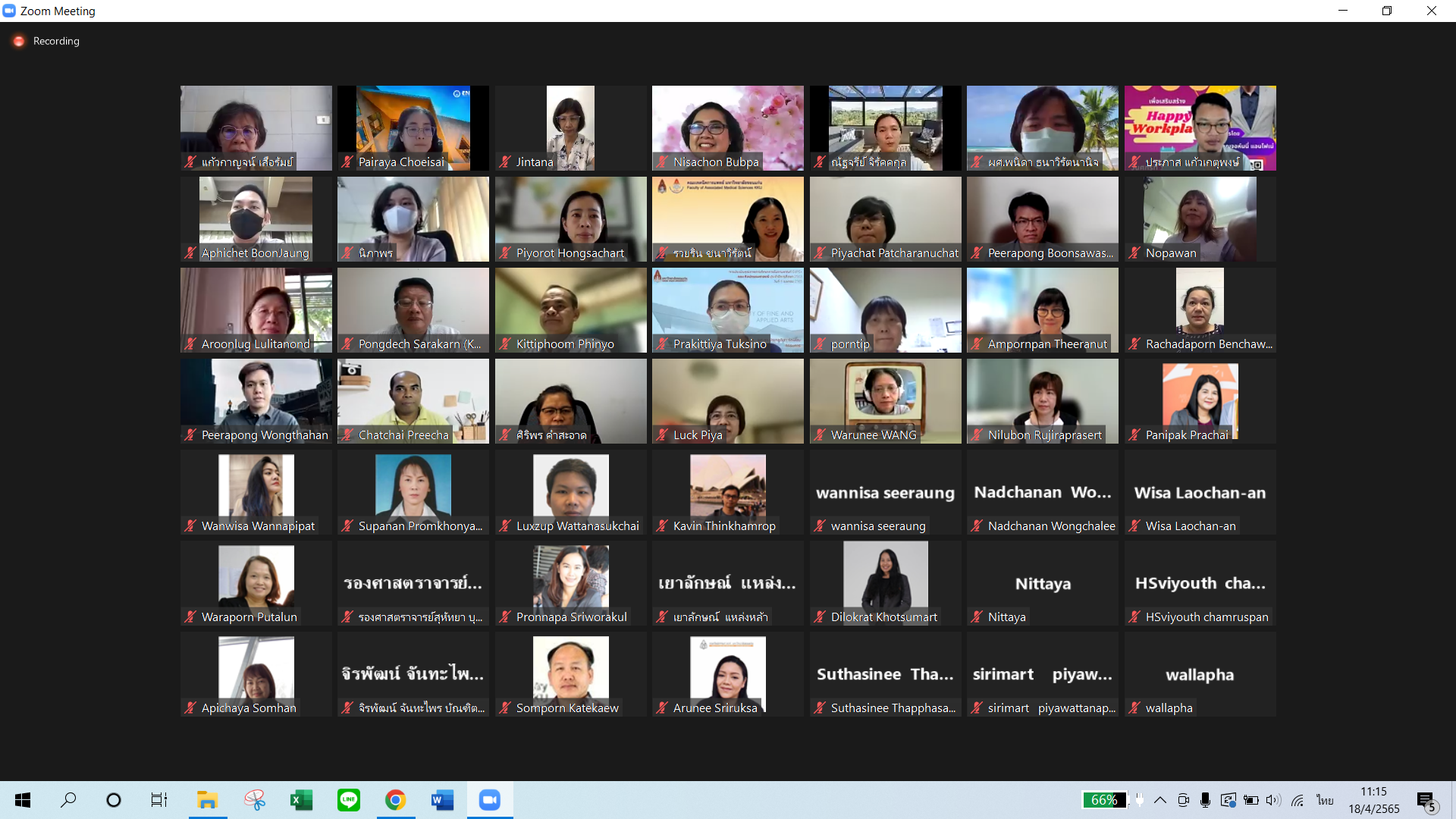The height and width of the screenshot is (819, 1456).
Task: Click the 66% battery indicator
Action: click(1103, 800)
